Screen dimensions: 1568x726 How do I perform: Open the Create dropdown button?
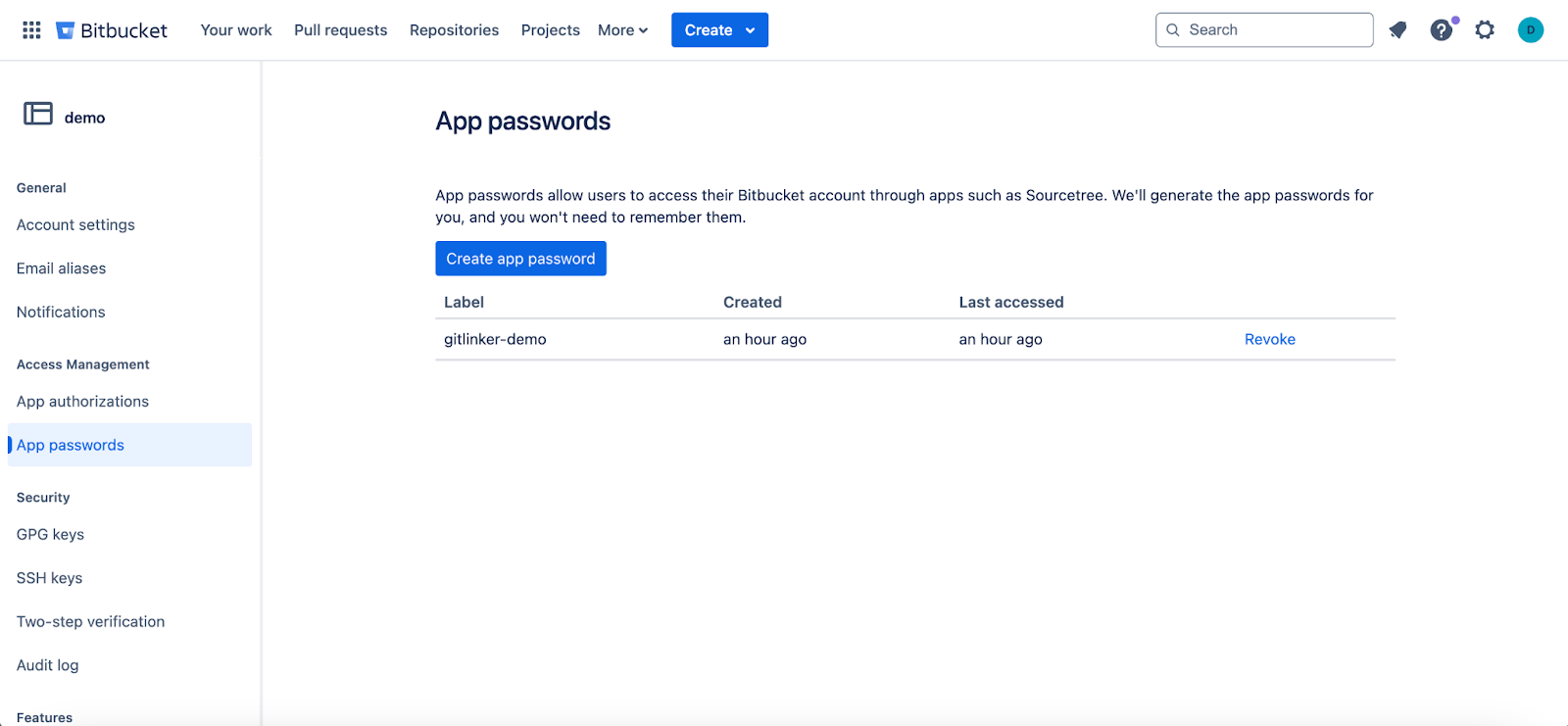[719, 30]
